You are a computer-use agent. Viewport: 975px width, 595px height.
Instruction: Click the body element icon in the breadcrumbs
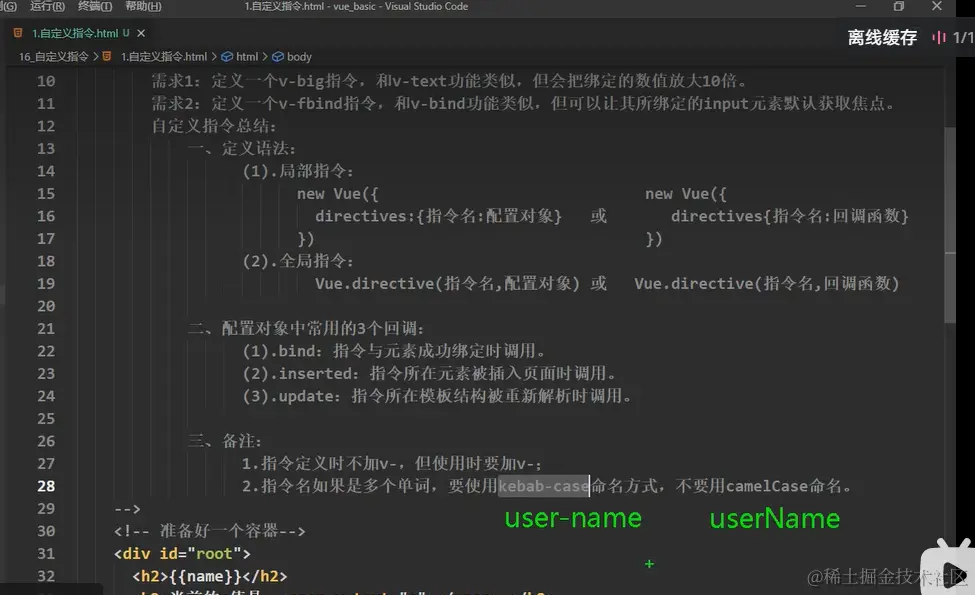pyautogui.click(x=276, y=56)
